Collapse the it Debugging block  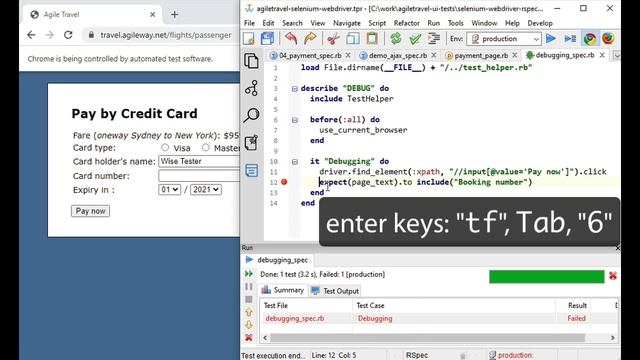pos(295,162)
